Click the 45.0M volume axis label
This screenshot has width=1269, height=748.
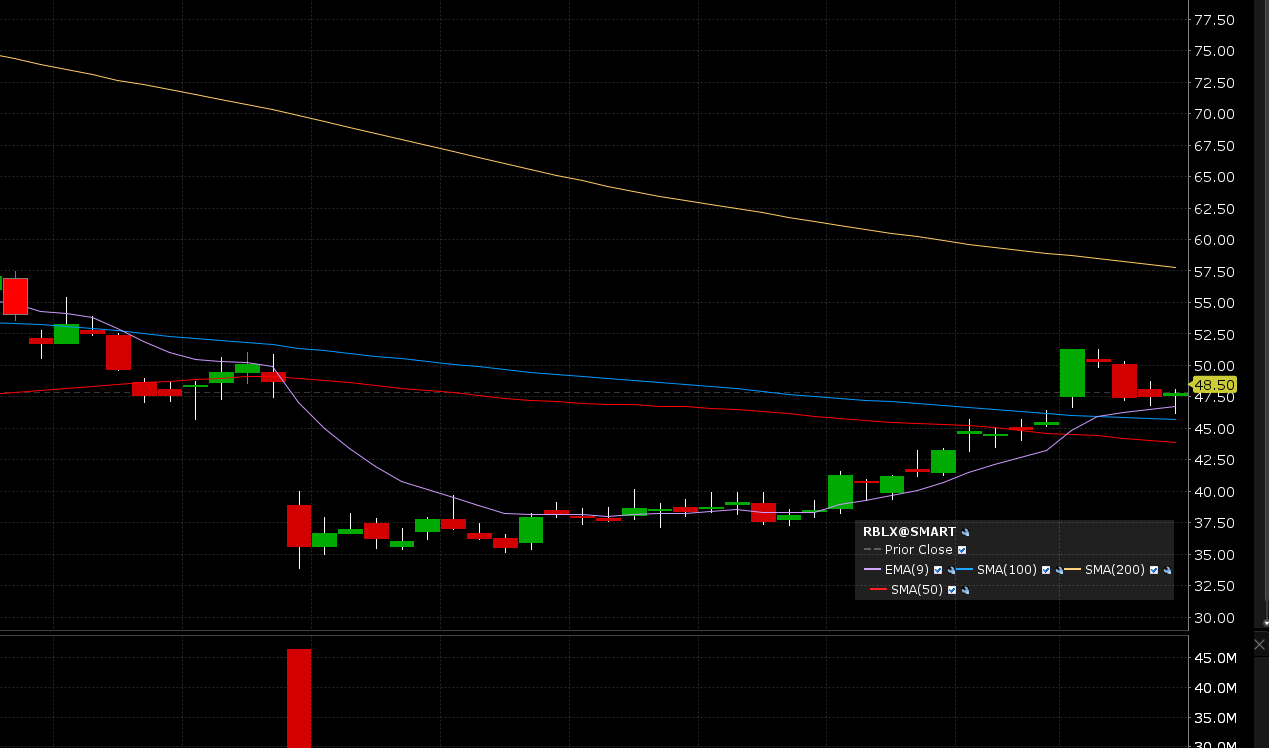pyautogui.click(x=1215, y=658)
